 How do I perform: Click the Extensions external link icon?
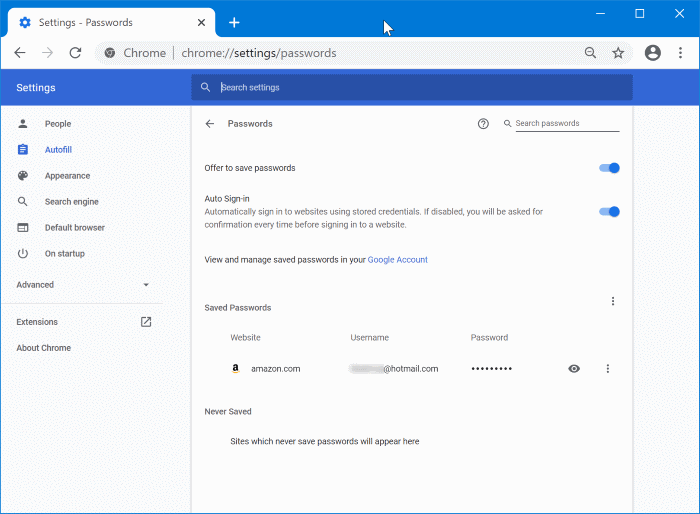(x=146, y=322)
